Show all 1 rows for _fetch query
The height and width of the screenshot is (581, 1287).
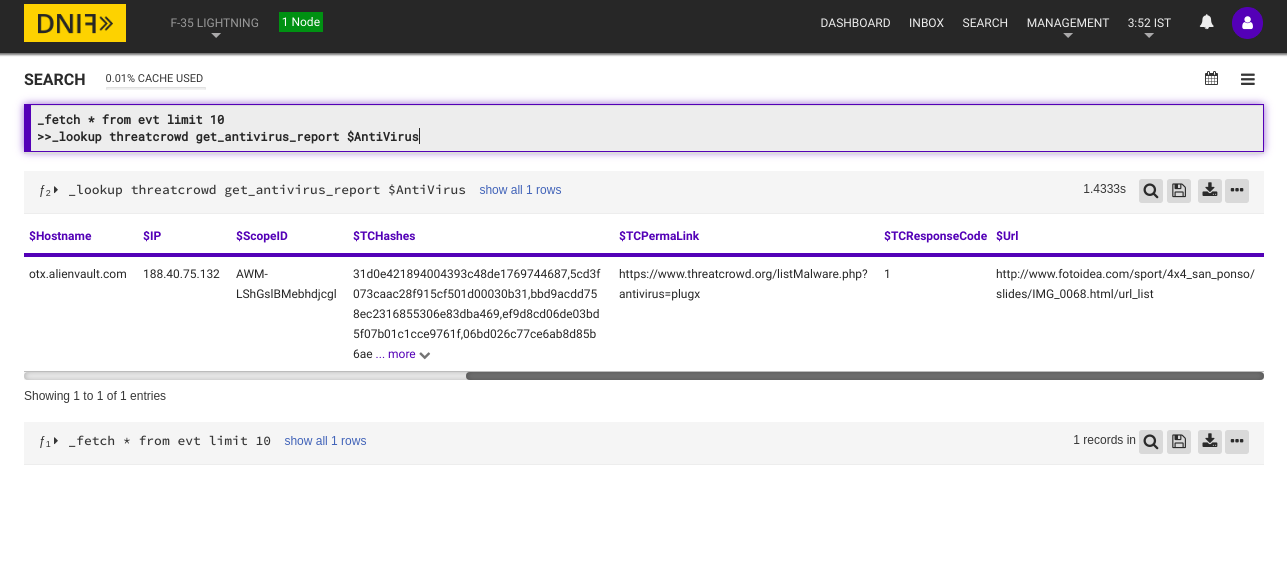[x=325, y=441]
